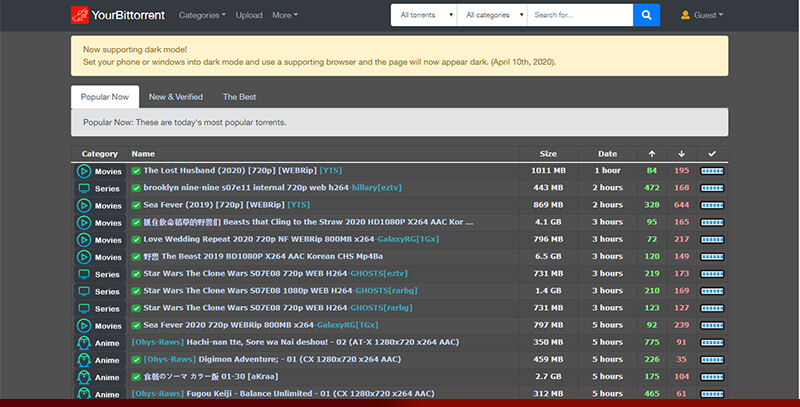Click size value 6.5 GB
800x407 pixels.
click(x=548, y=257)
